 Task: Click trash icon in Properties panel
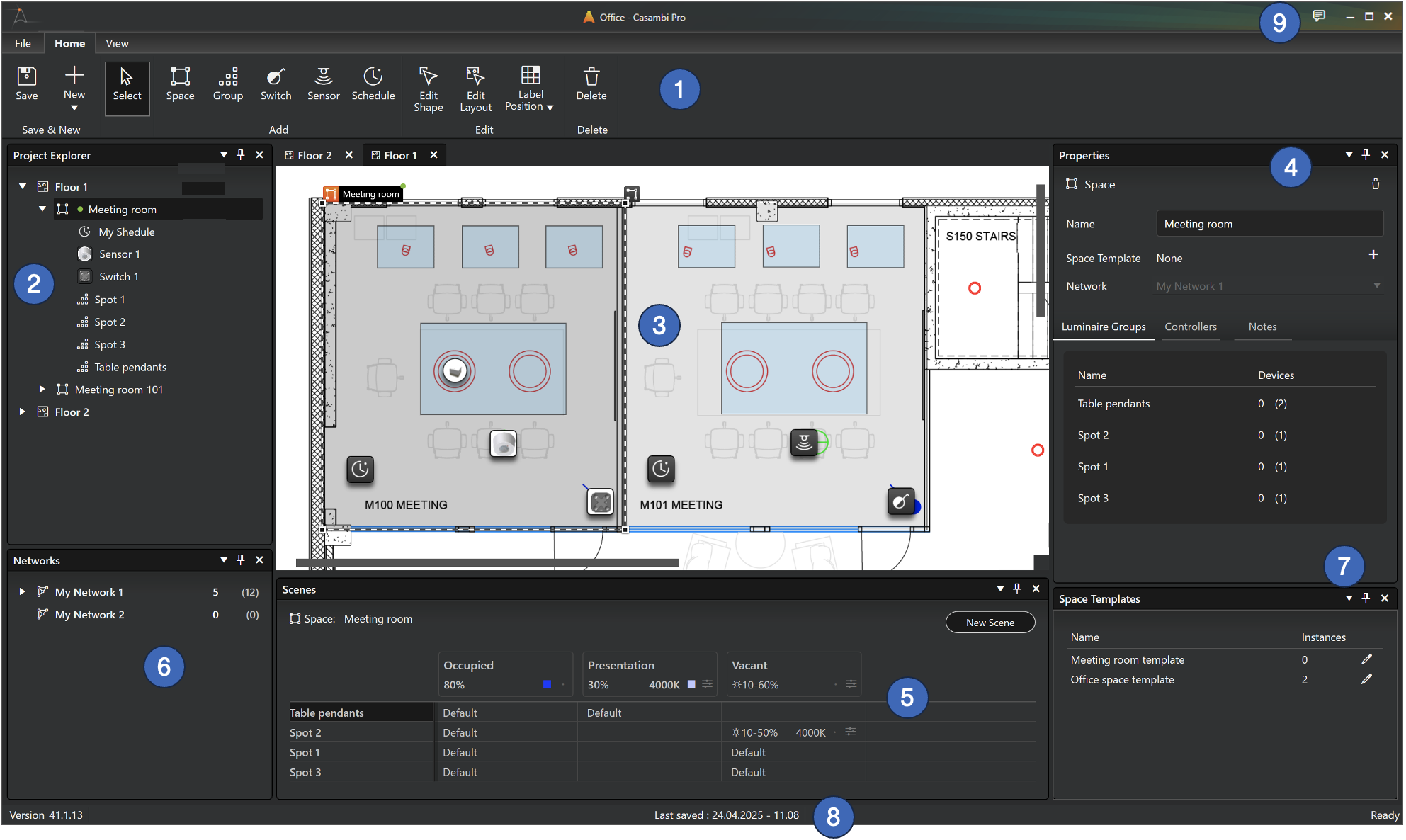(1375, 184)
